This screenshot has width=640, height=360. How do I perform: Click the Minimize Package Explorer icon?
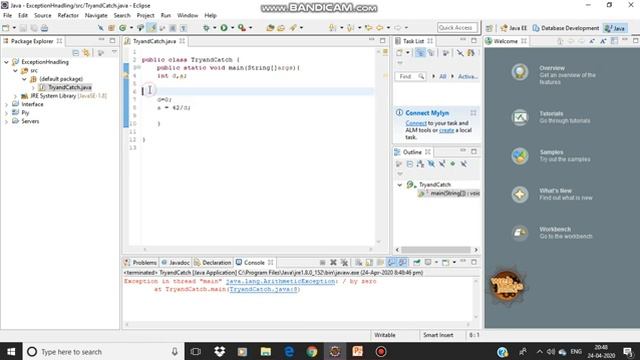click(101, 40)
